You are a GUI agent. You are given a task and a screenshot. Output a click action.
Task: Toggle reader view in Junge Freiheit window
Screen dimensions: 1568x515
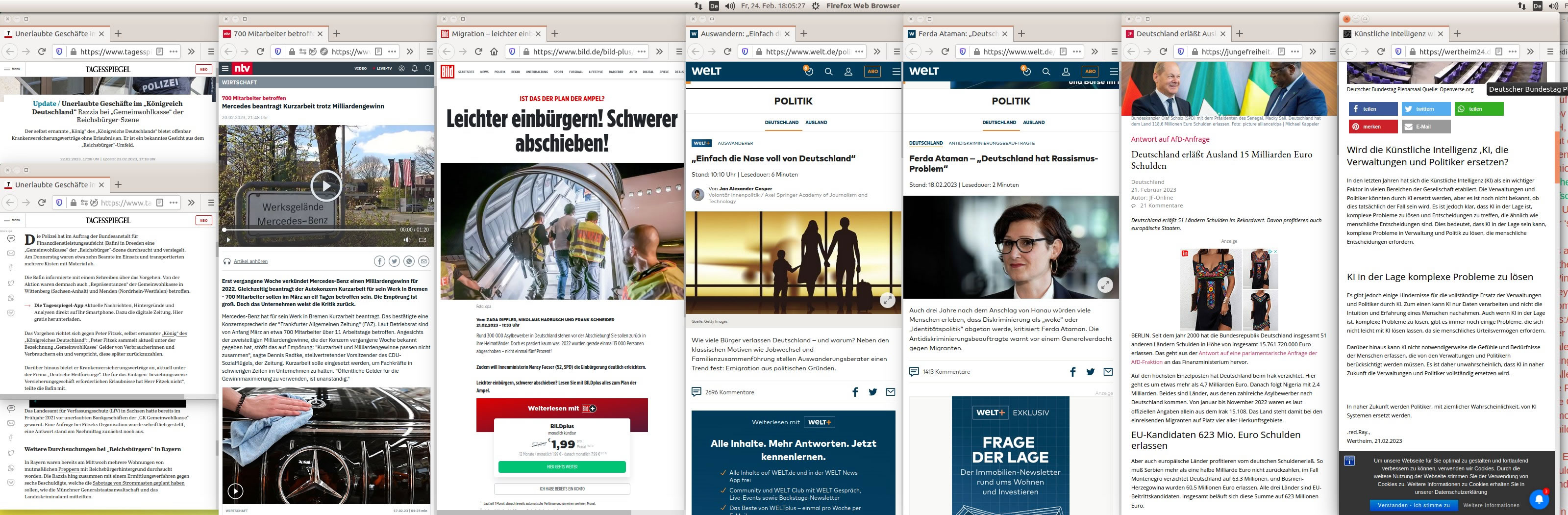[x=1281, y=51]
